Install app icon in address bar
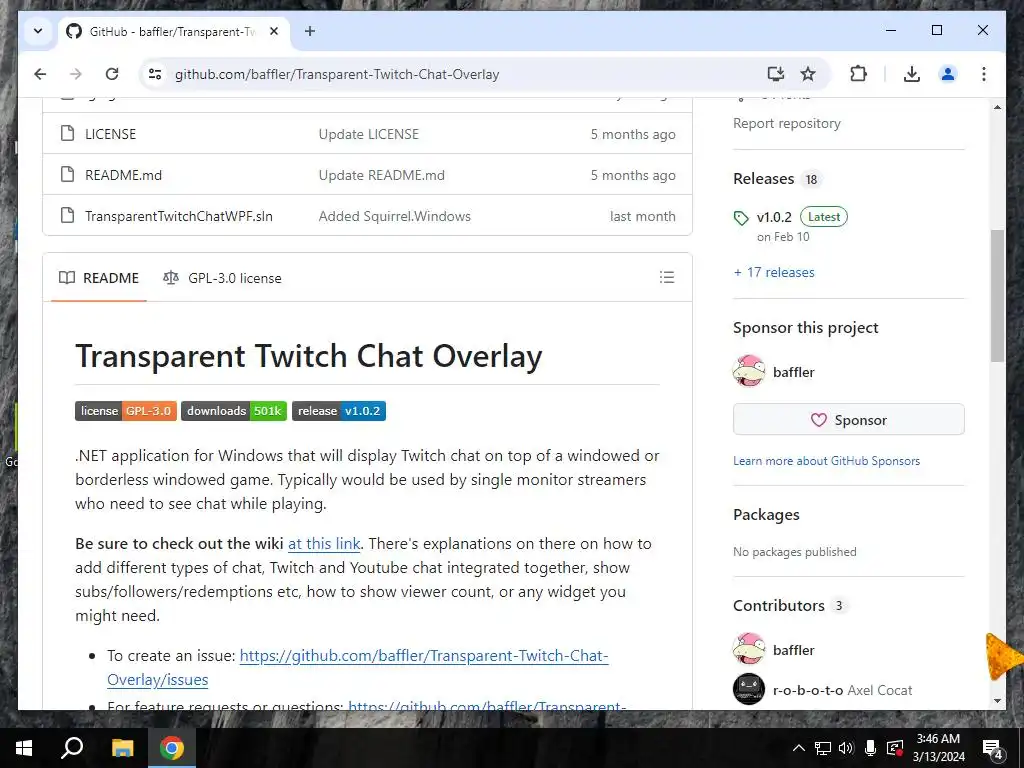The height and width of the screenshot is (768, 1024). 775,74
